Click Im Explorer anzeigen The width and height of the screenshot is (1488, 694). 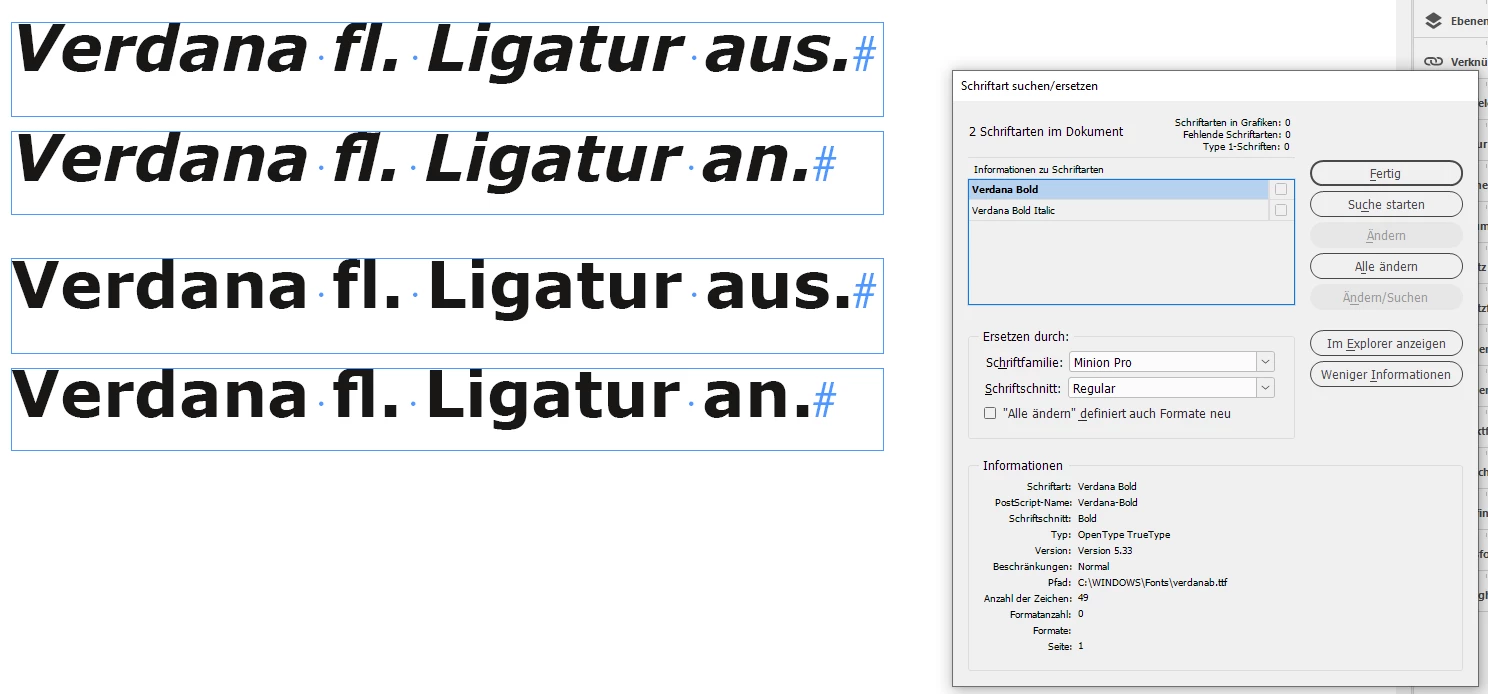coord(1386,343)
